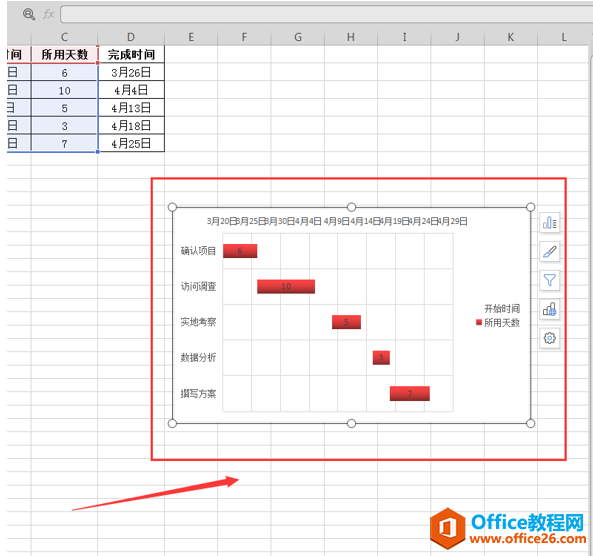Click the 3月20日 date axis label
The width and height of the screenshot is (593, 556).
[222, 221]
